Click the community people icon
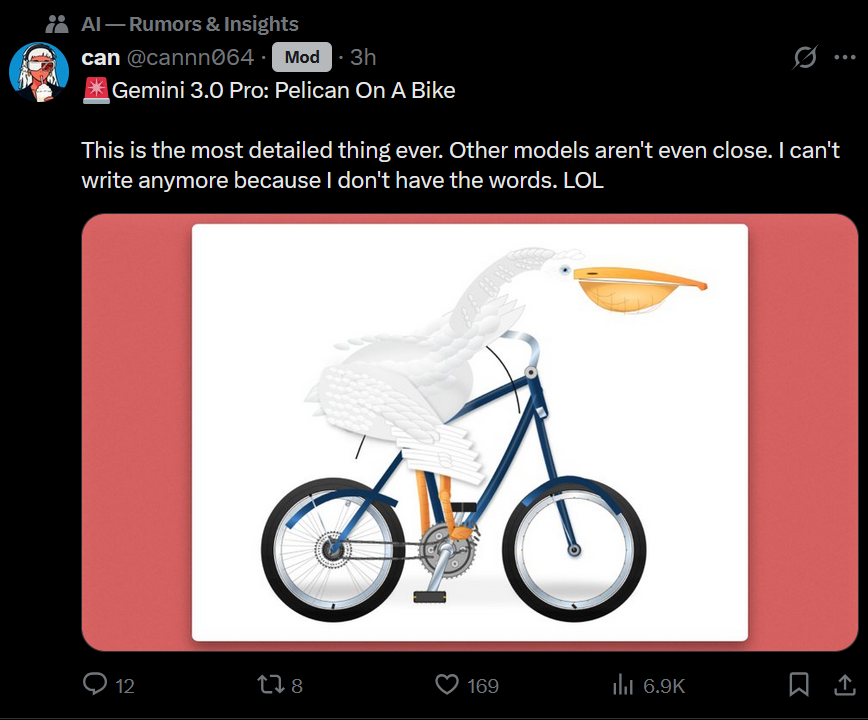This screenshot has width=868, height=720. click(x=56, y=24)
